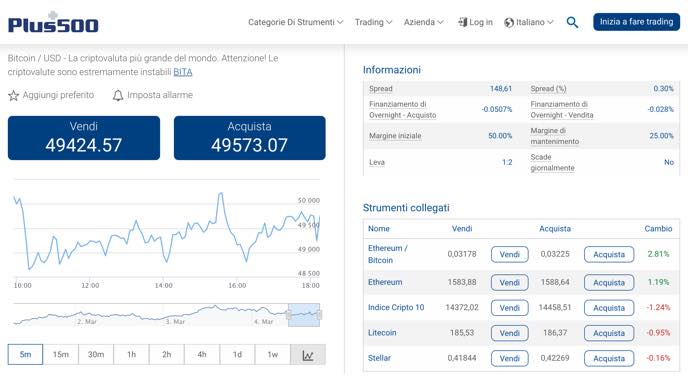Open the chart type icon button
The width and height of the screenshot is (688, 380).
308,355
